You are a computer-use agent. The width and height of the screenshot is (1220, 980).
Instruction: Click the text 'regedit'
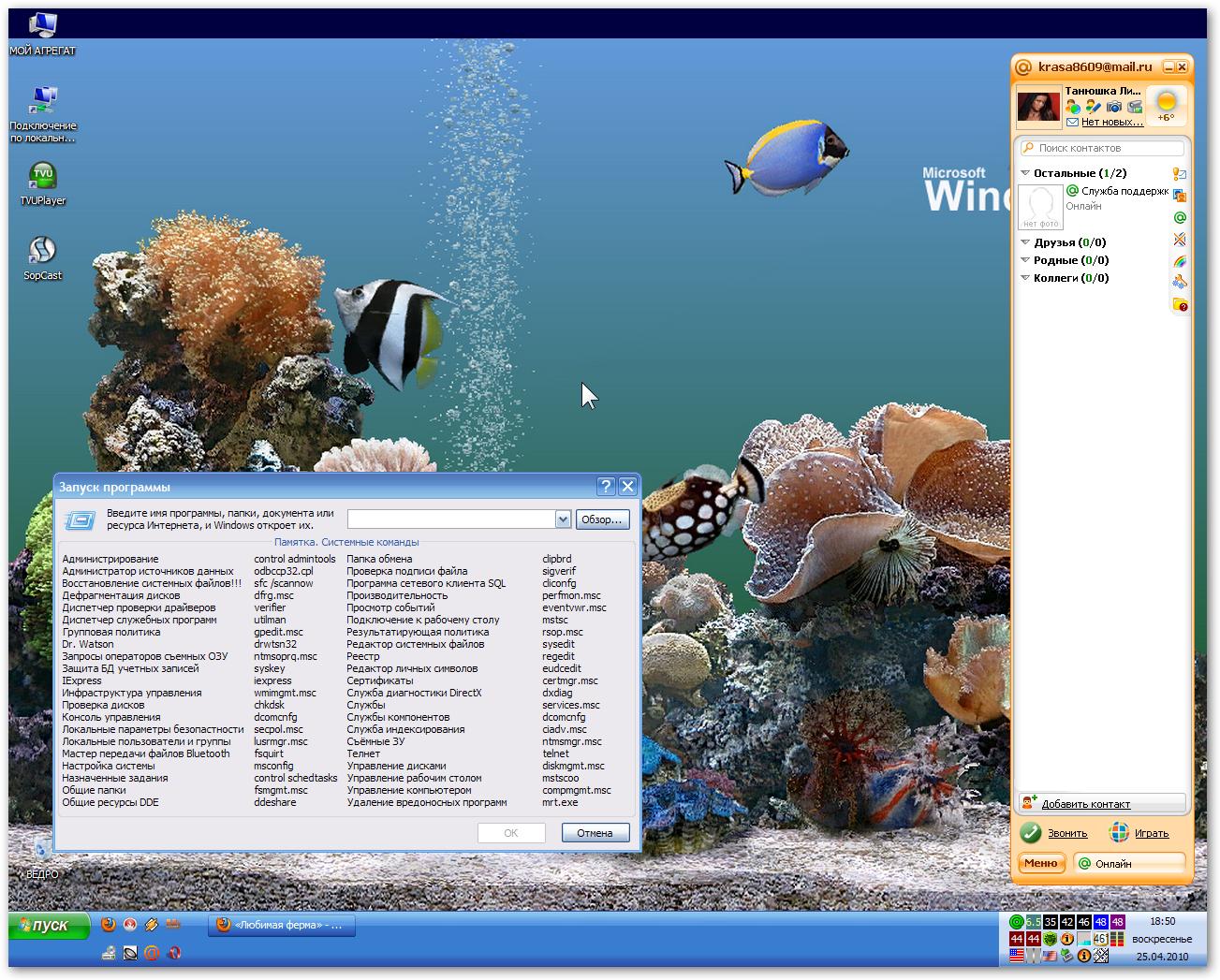point(559,656)
